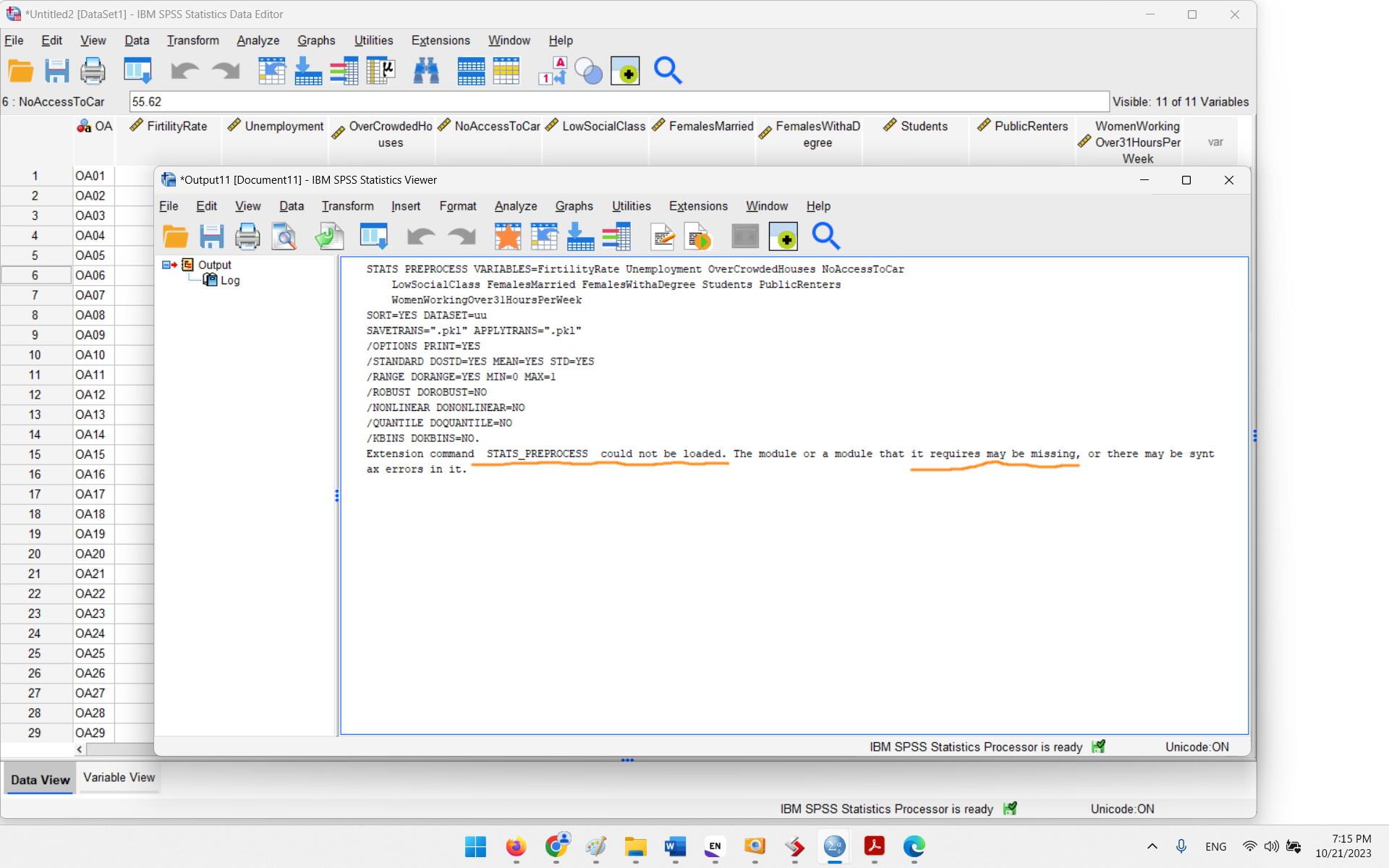Click the Insert Cases icon
This screenshot has width=1389, height=868.
click(471, 70)
